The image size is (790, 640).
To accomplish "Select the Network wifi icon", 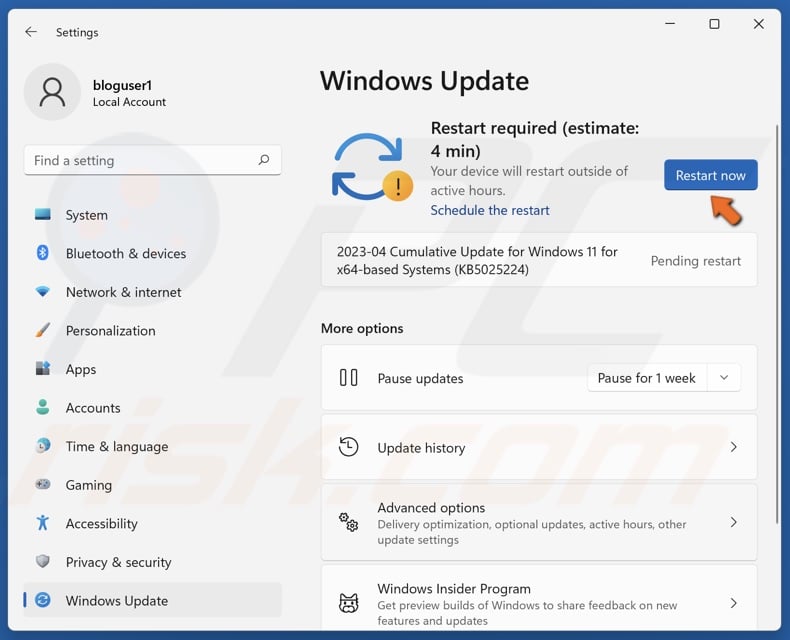I will (x=43, y=292).
